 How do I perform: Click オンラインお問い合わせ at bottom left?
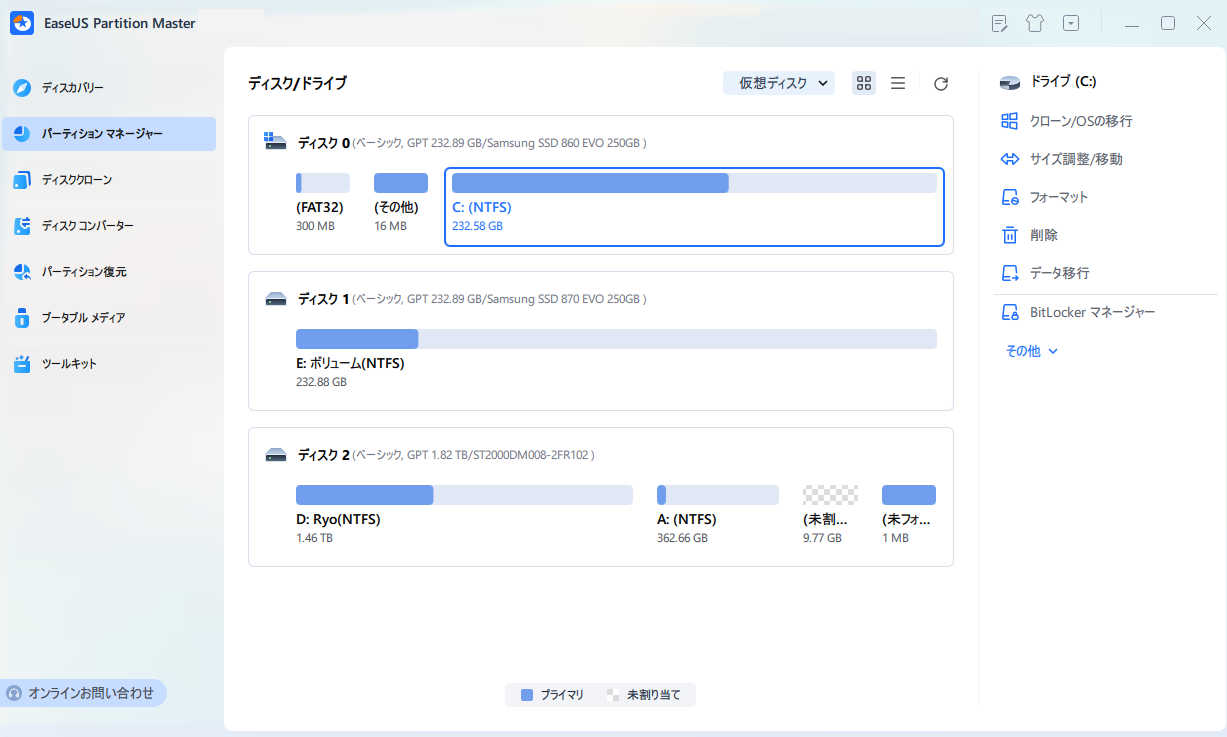[83, 693]
